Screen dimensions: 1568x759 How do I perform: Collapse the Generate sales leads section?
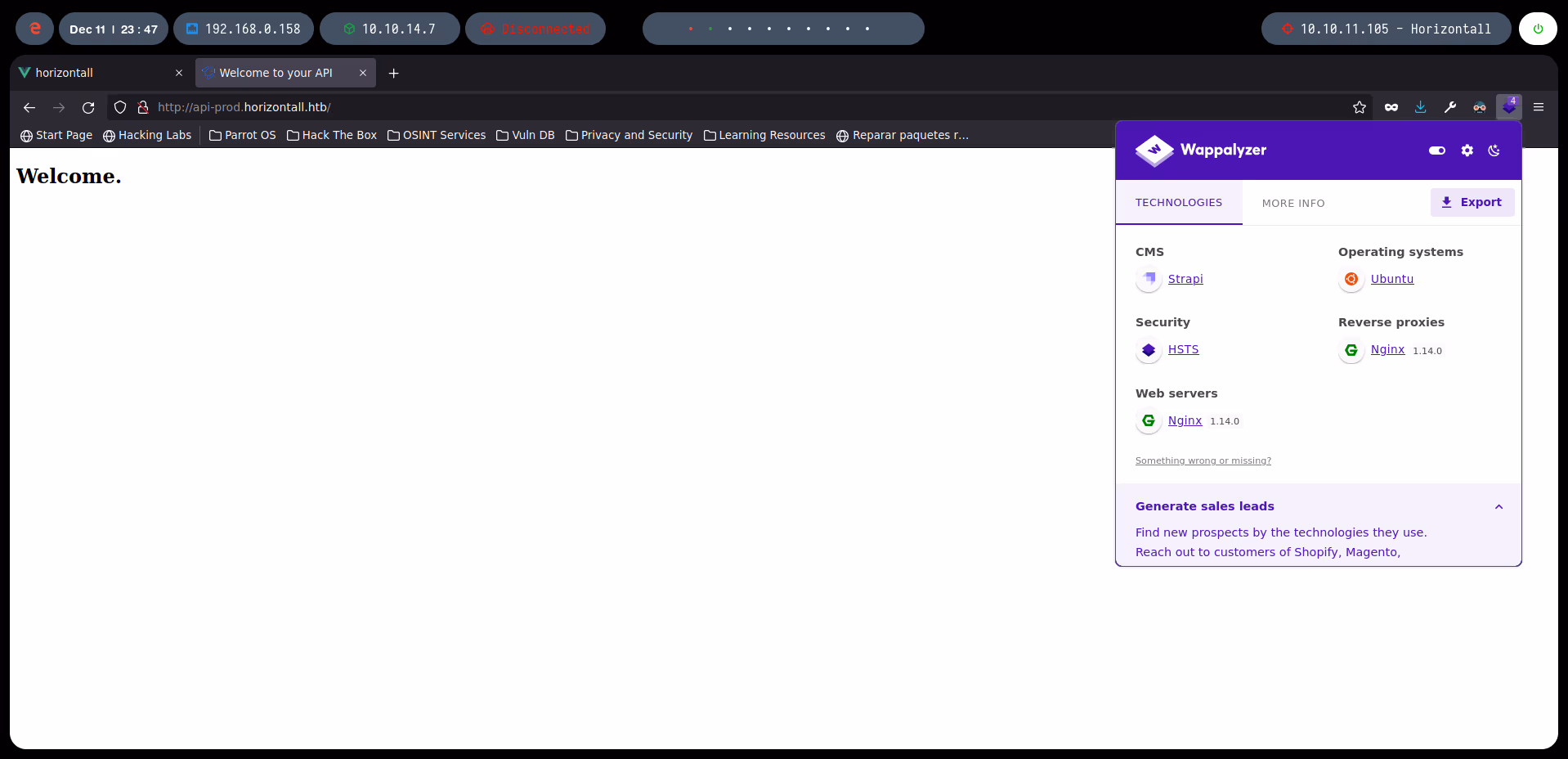pos(1499,506)
